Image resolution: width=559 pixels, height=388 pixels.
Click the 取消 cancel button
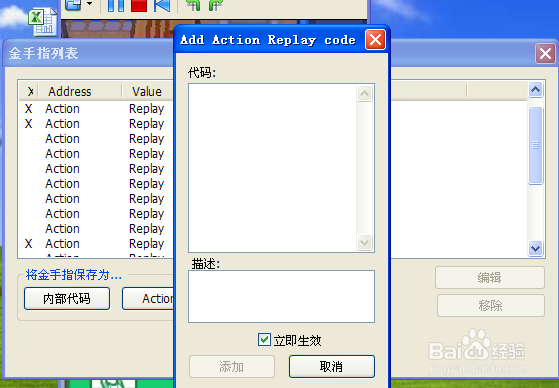(332, 366)
